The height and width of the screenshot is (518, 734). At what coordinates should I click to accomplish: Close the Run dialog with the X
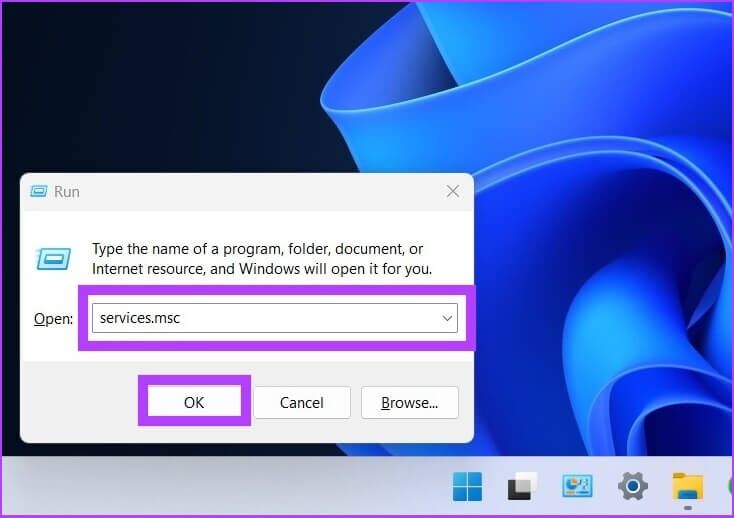click(x=453, y=191)
